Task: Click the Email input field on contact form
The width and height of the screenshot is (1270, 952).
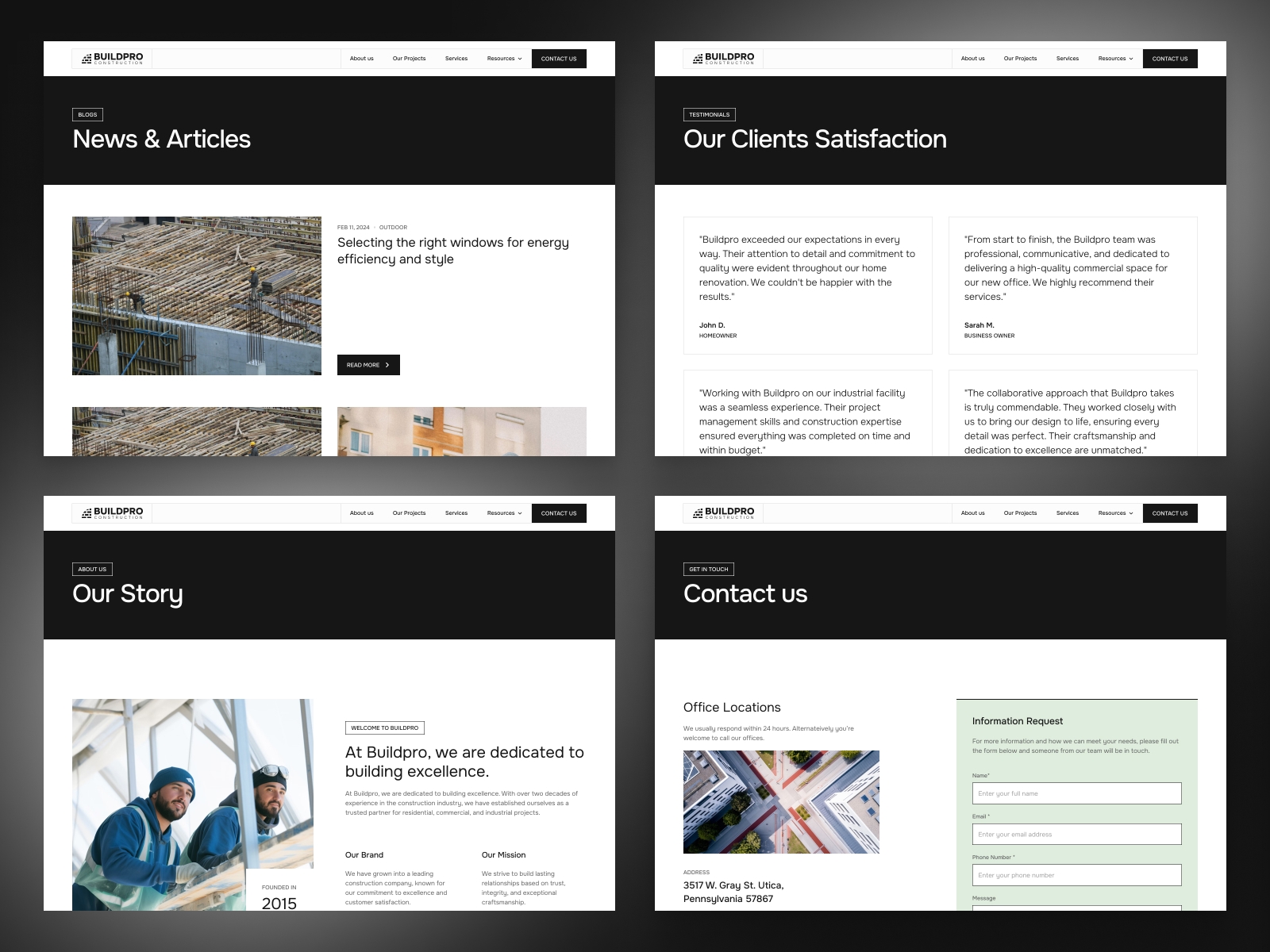Action: tap(1076, 834)
